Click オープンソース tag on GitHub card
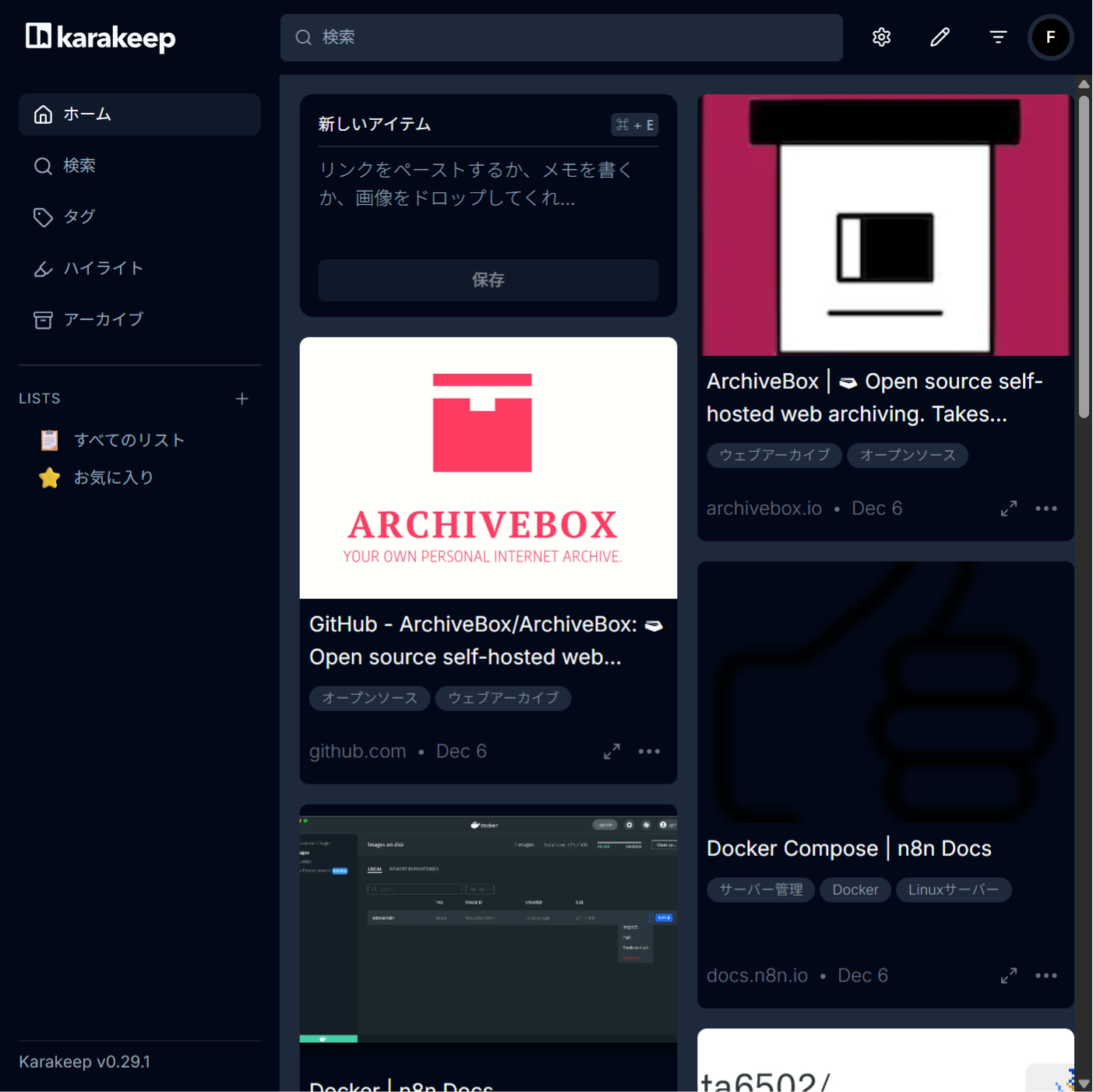Viewport: 1093px width, 1092px height. click(370, 698)
